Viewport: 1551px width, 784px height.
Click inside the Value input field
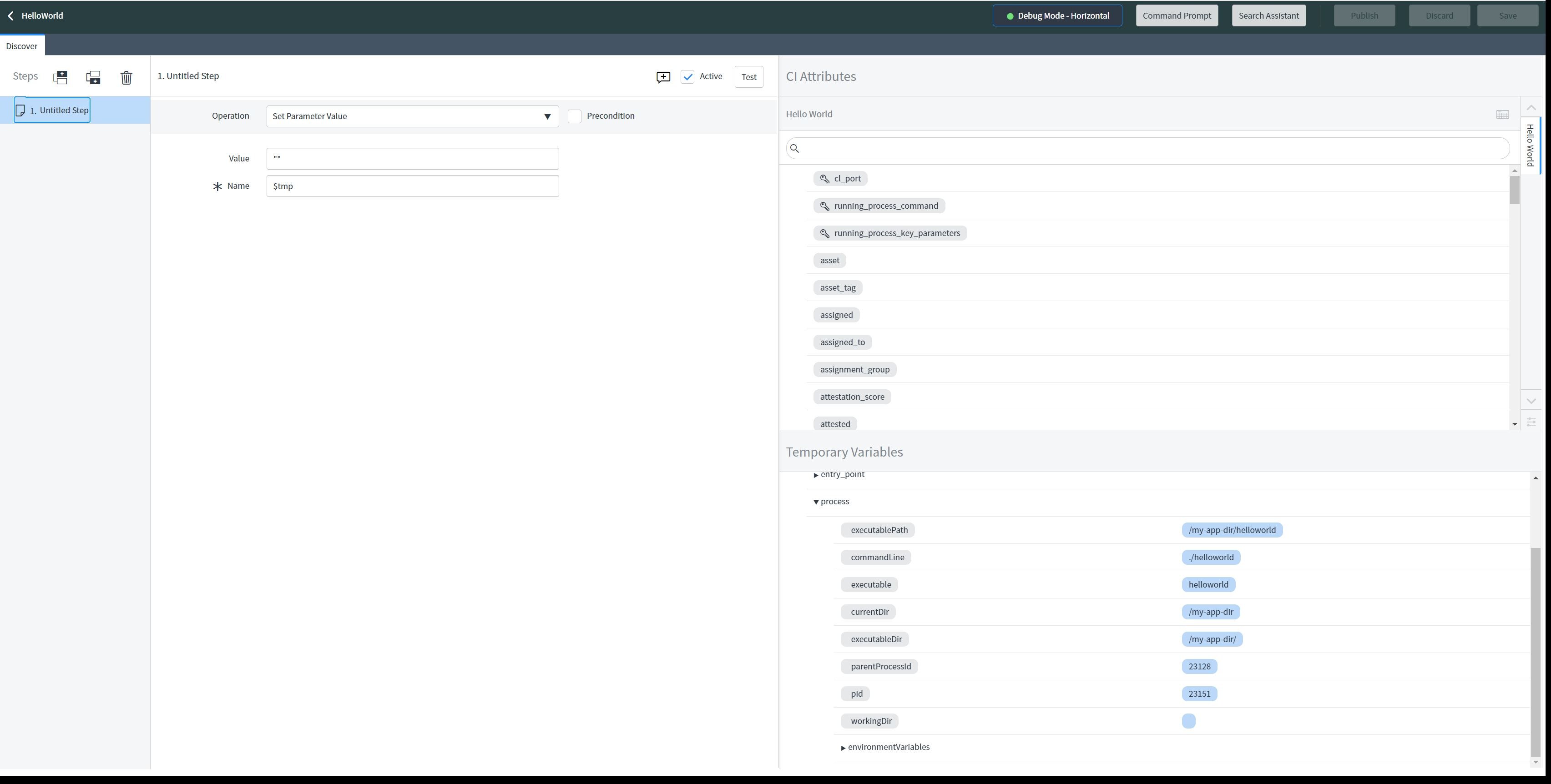click(x=412, y=158)
